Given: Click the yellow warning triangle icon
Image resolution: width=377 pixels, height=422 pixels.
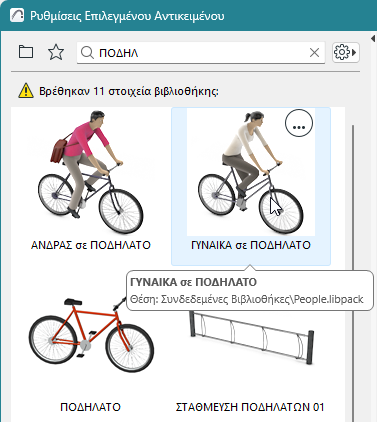Looking at the screenshot, I should point(26,91).
